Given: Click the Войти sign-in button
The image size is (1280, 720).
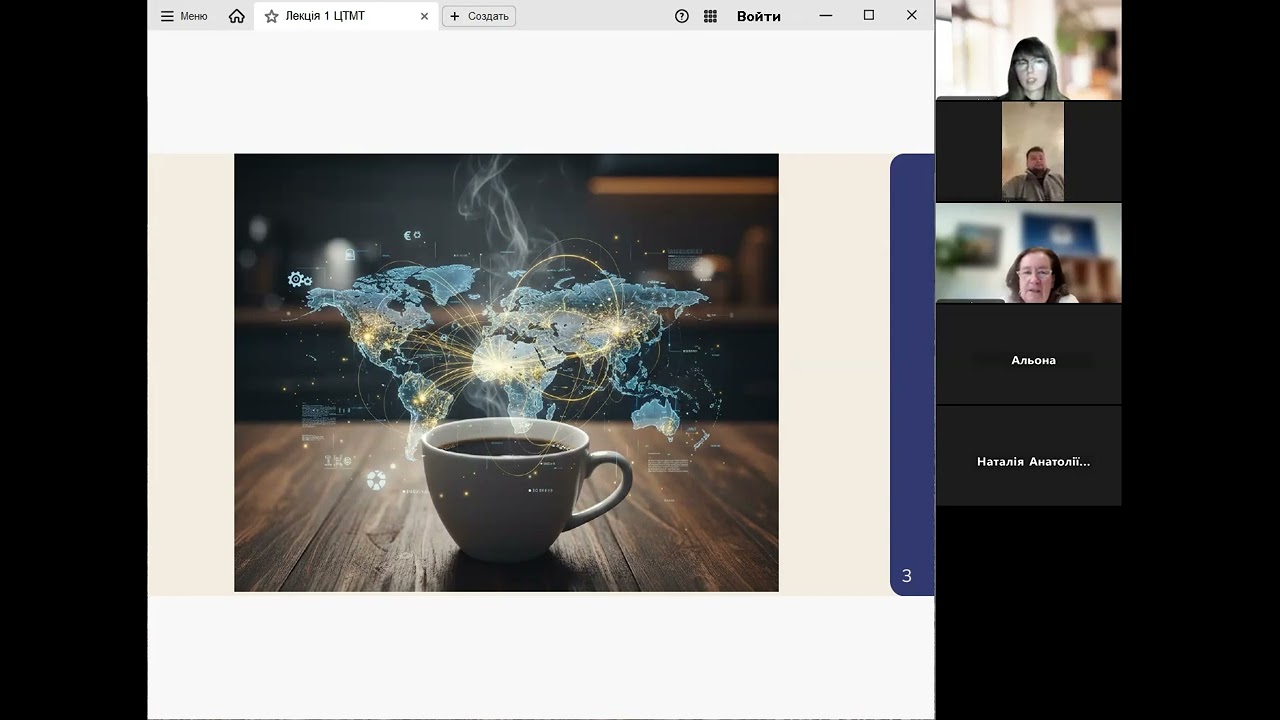Looking at the screenshot, I should click(759, 16).
